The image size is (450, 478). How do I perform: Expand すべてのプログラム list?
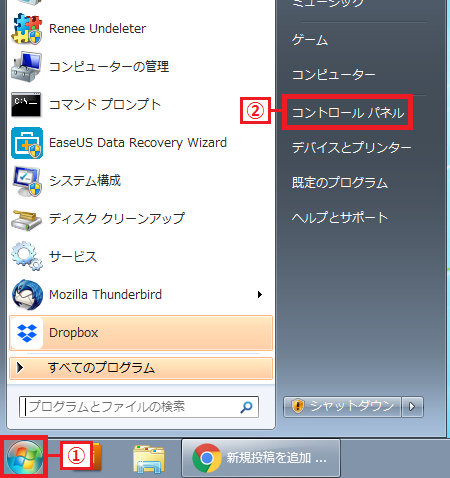pos(141,368)
